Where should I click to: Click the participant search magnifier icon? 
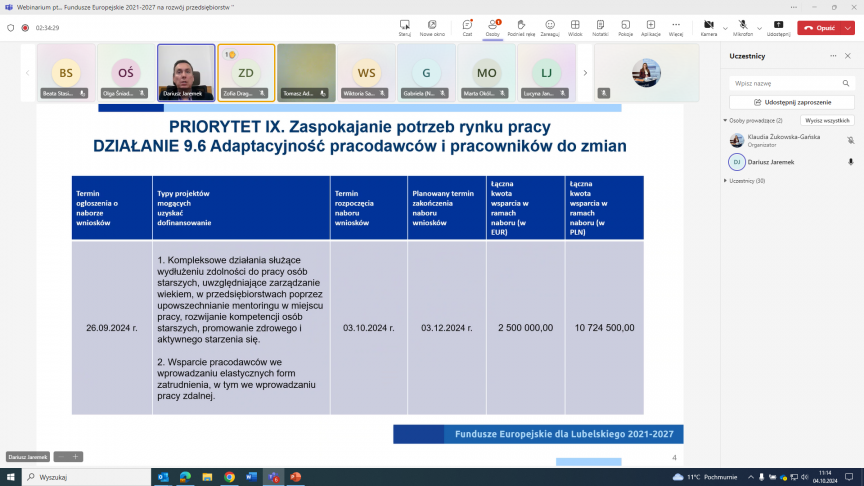(x=846, y=83)
